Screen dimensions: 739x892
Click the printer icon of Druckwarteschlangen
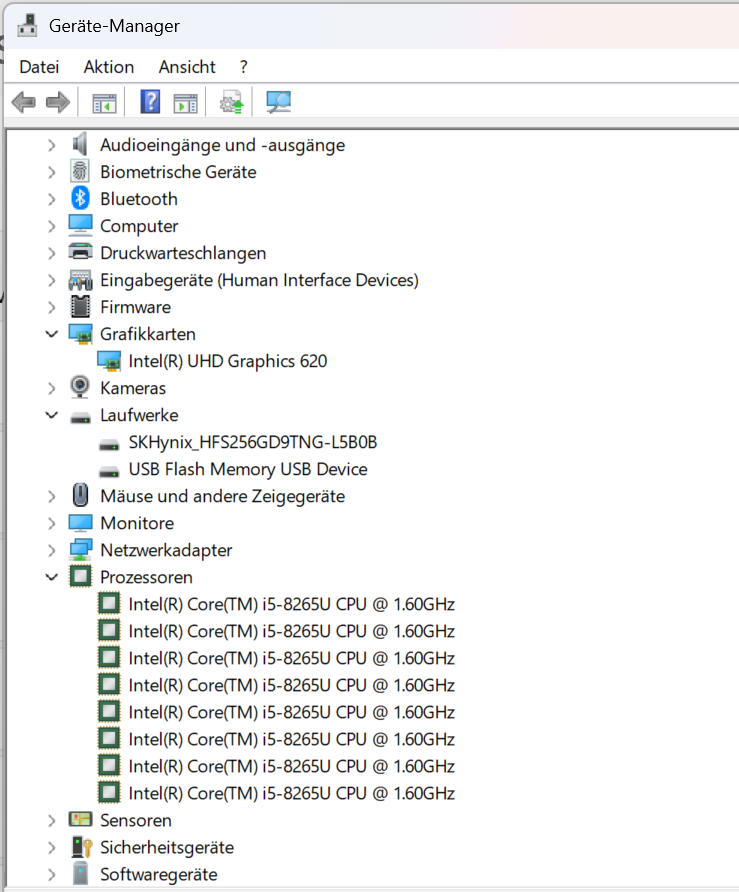point(80,251)
